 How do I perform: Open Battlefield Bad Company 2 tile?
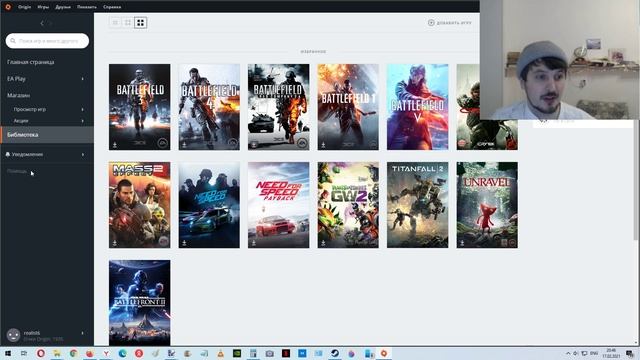(x=278, y=107)
